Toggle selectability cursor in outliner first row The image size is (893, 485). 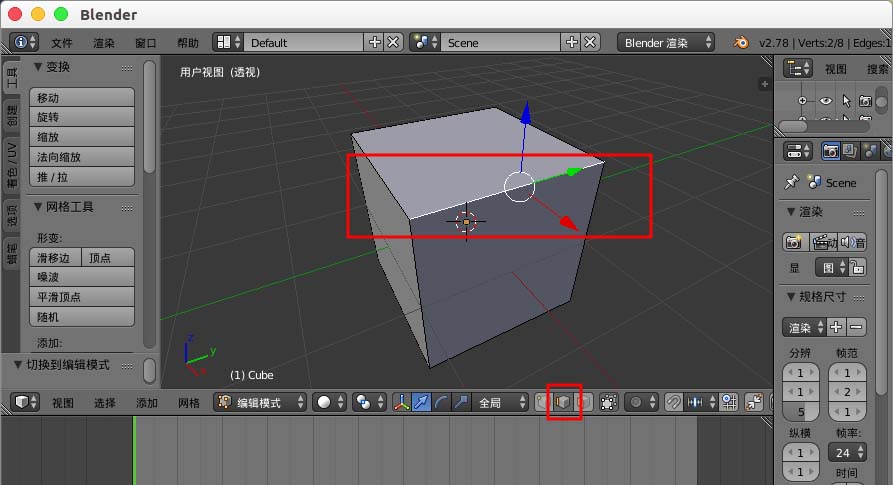click(846, 101)
